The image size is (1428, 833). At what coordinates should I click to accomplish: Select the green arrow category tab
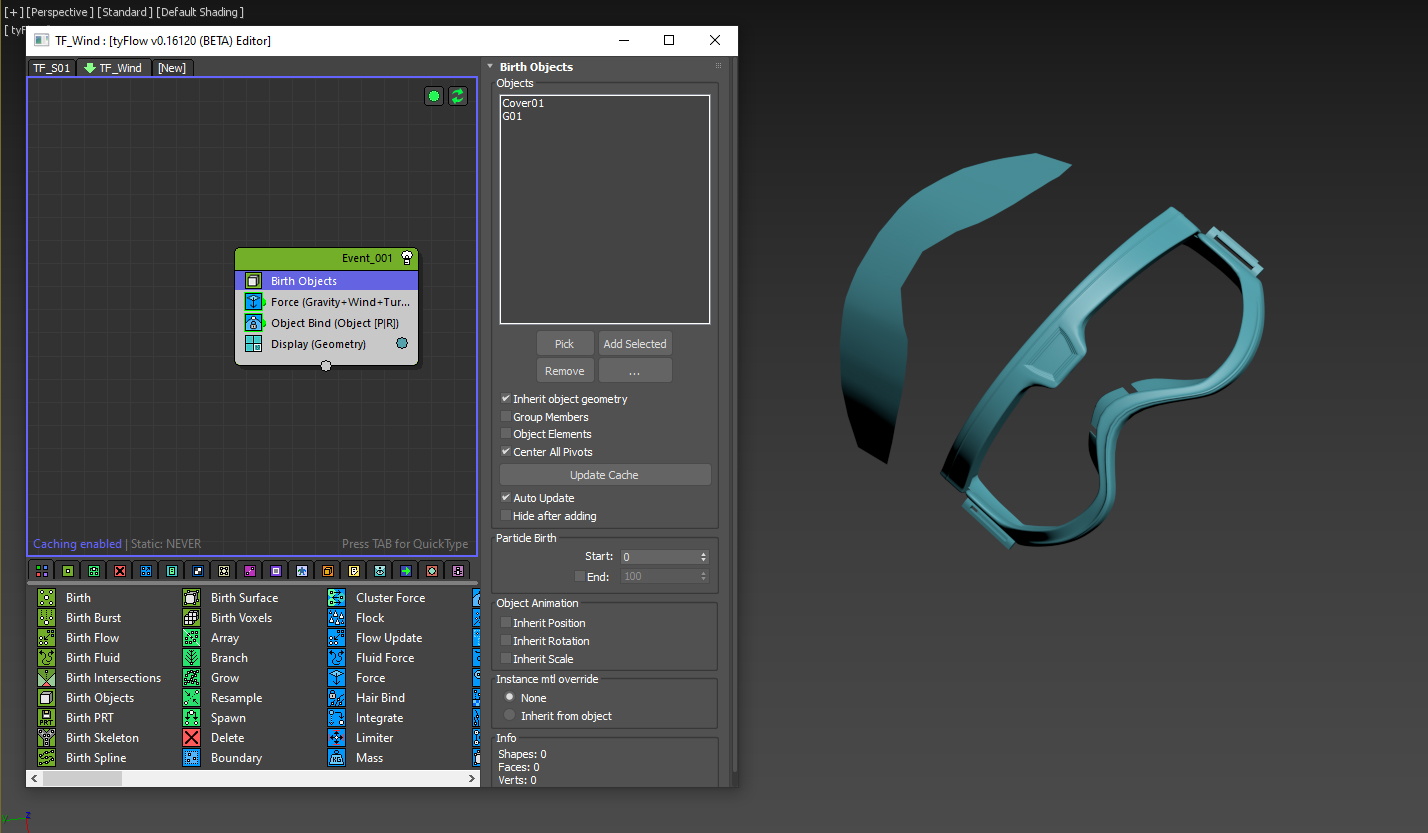pos(406,570)
